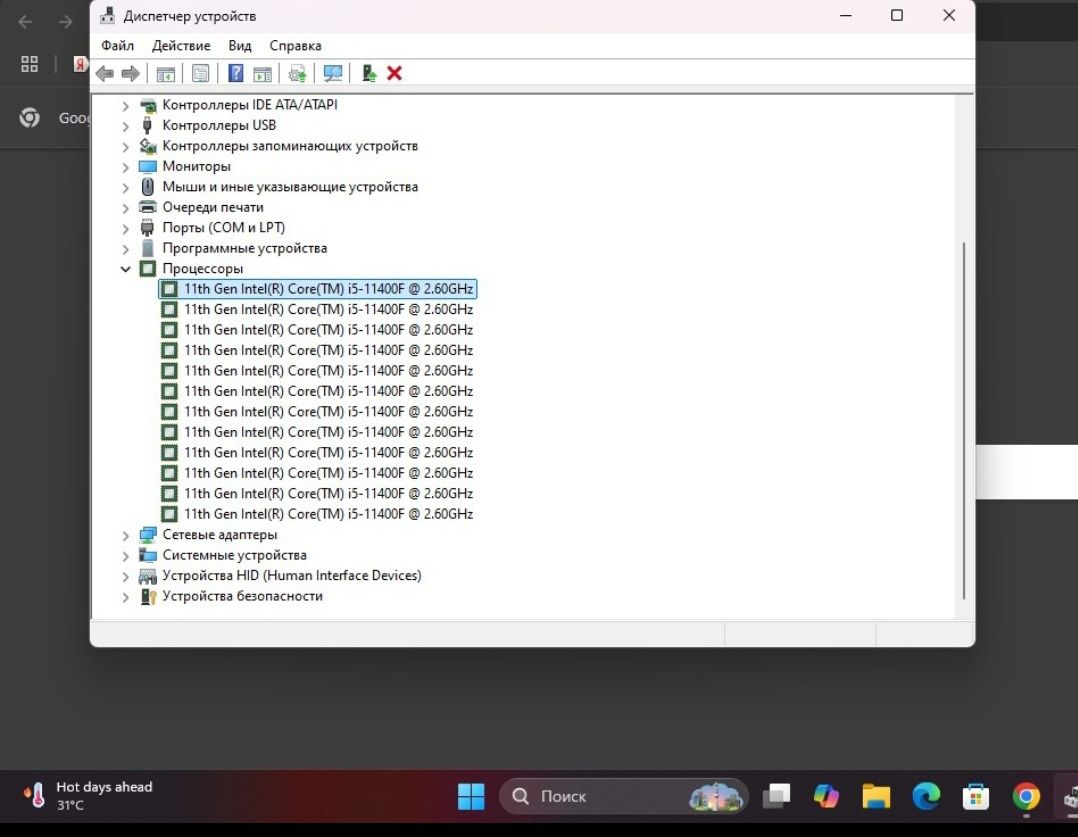Launch Copilot from the taskbar
This screenshot has width=1078, height=837.
pos(826,796)
